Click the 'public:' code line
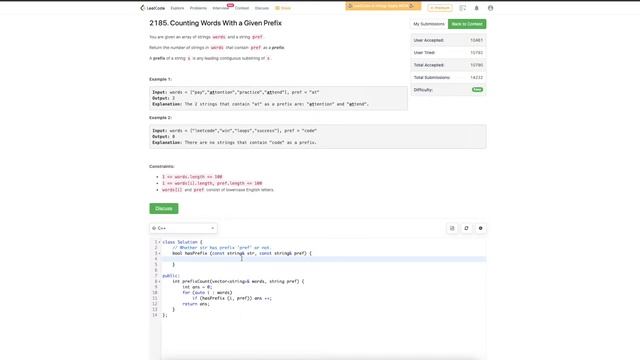 (171, 276)
